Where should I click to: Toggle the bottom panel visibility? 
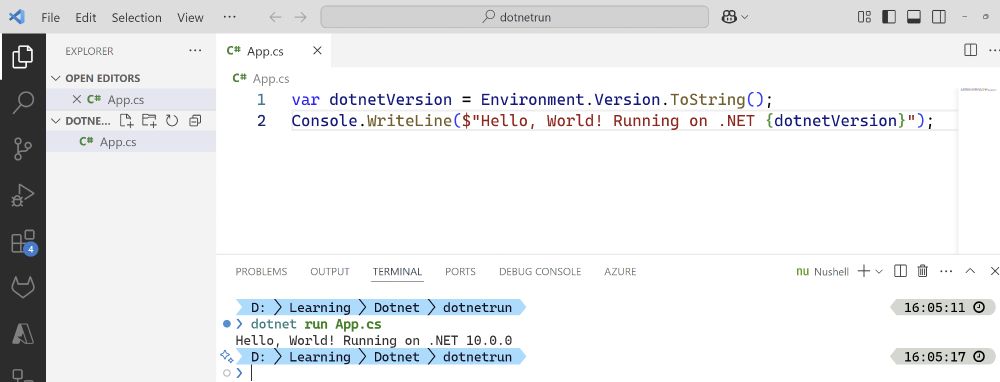point(913,17)
